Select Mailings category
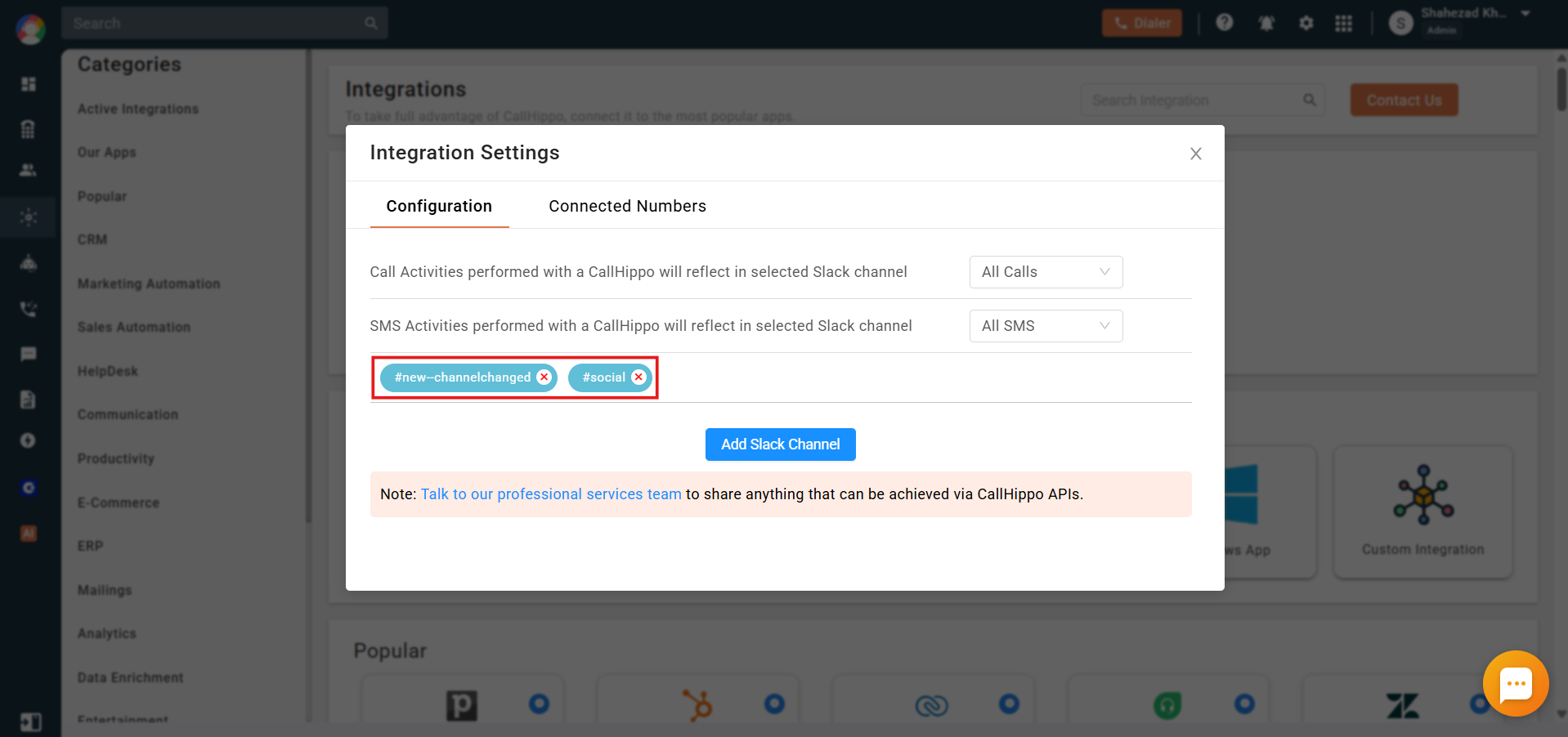The image size is (1568, 737). pos(105,590)
